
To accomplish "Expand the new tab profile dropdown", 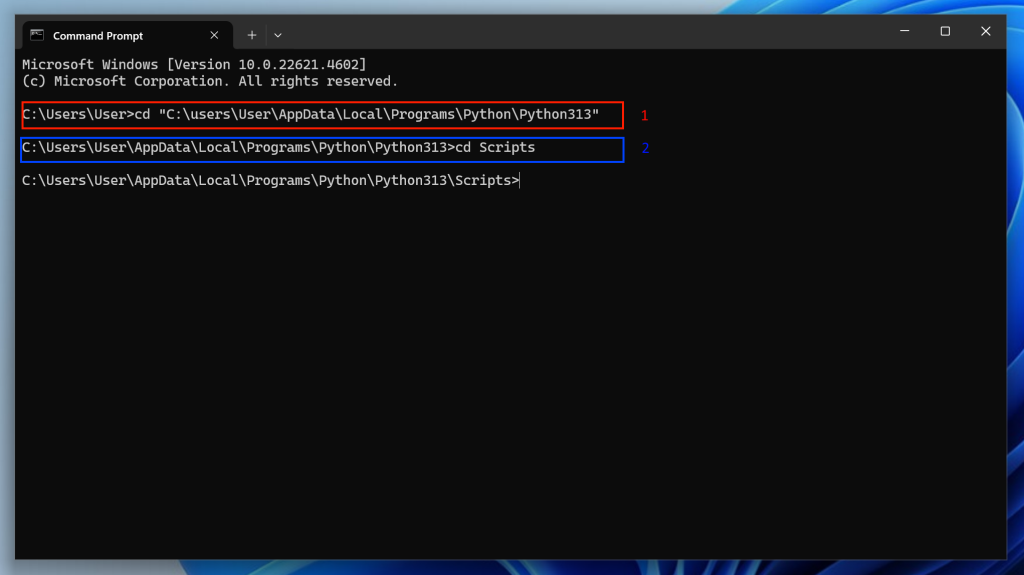I will (278, 35).
